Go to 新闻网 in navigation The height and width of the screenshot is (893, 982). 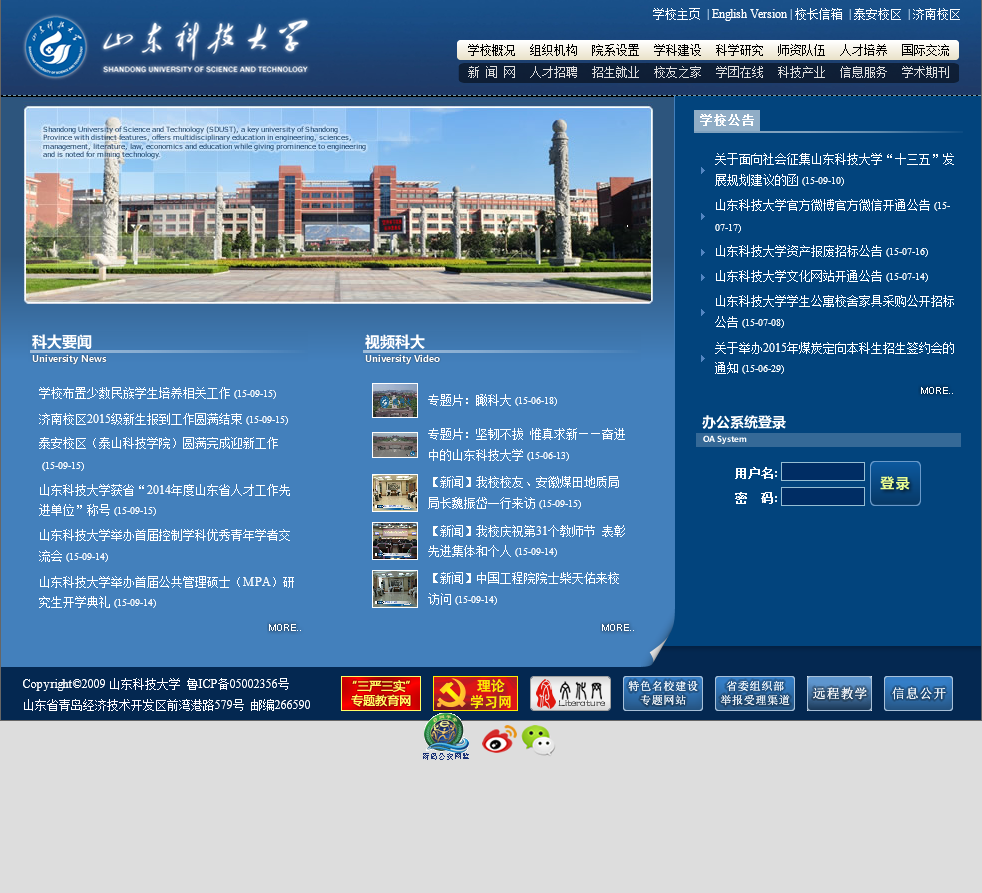click(x=491, y=73)
